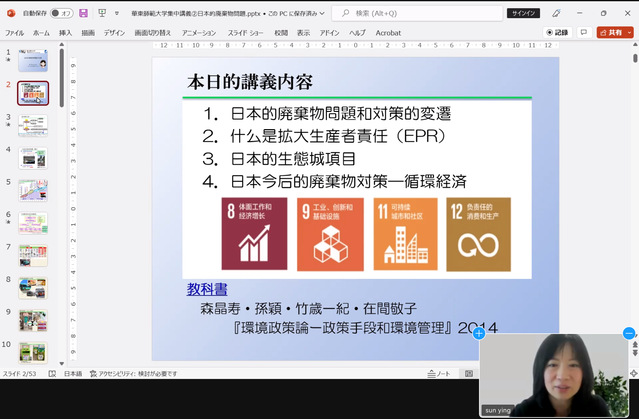Click the slide title 本日的講義内容
The image size is (639, 419).
250,82
